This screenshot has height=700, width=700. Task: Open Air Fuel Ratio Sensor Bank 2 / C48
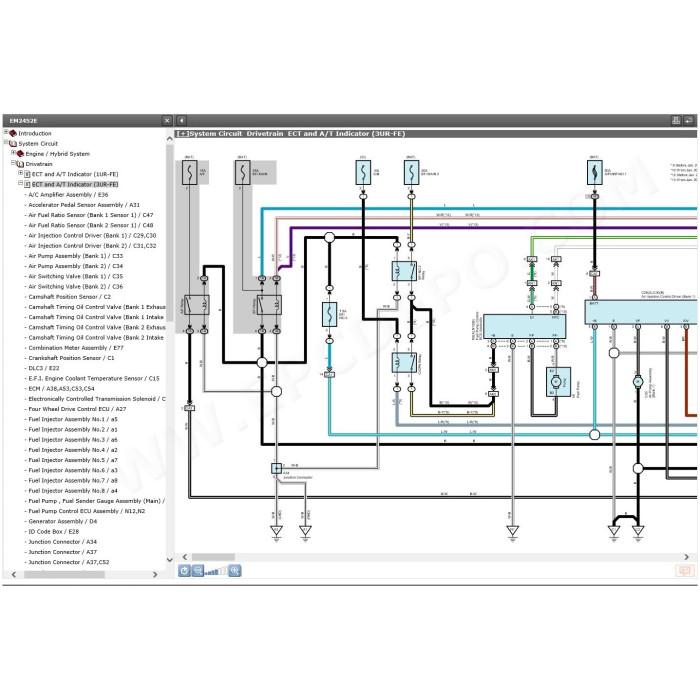point(91,225)
